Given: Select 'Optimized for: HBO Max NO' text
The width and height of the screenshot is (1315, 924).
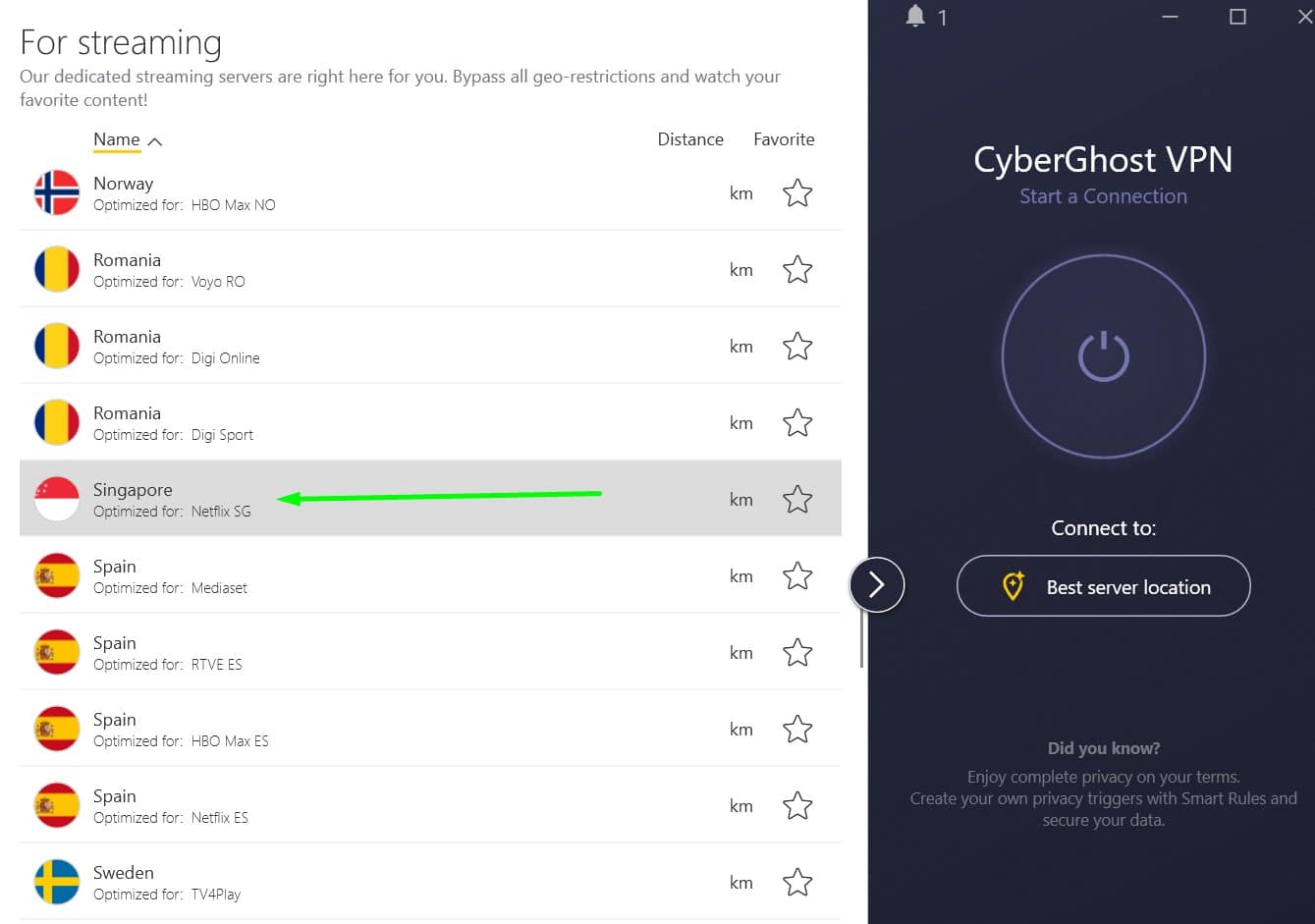Looking at the screenshot, I should coord(185,205).
